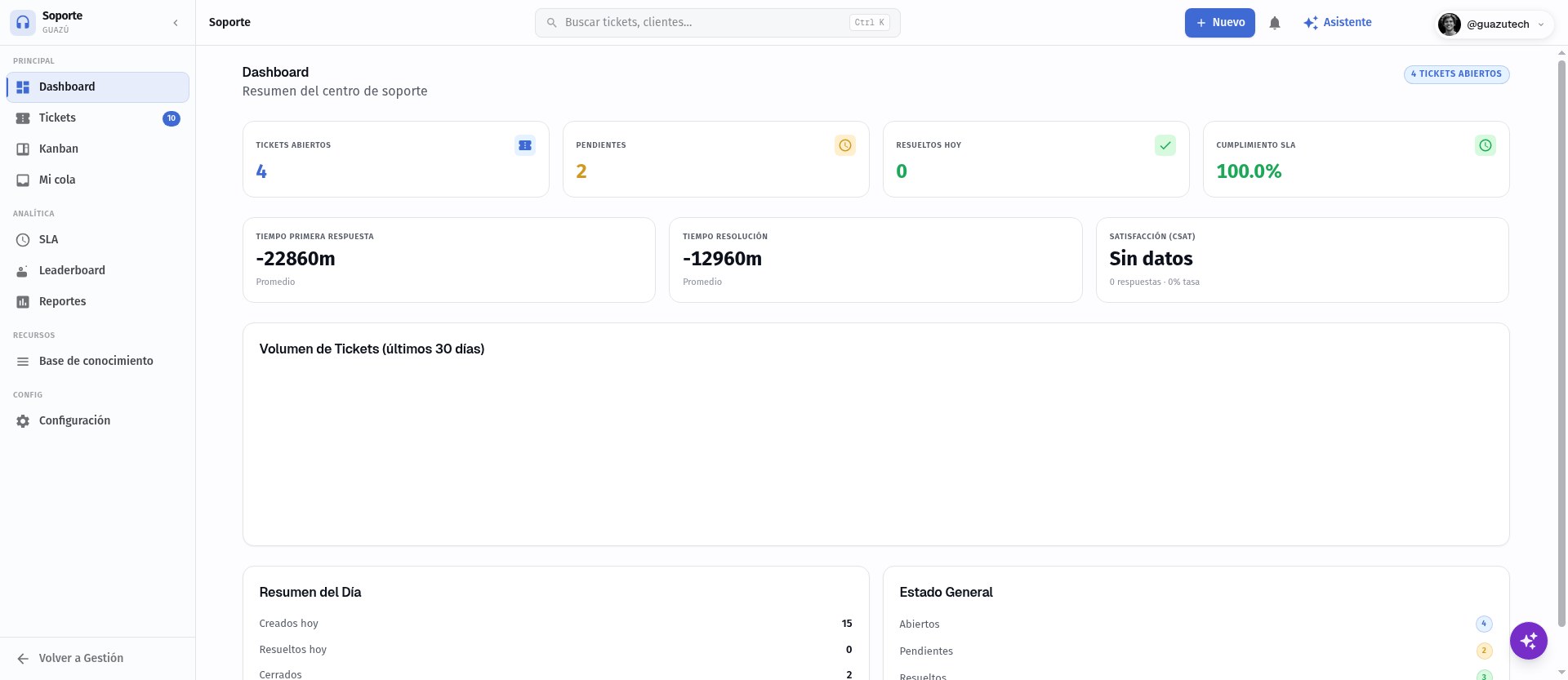Screen dimensions: 1568x680
Task: Click the Mi cola inbox icon
Action: tap(23, 180)
